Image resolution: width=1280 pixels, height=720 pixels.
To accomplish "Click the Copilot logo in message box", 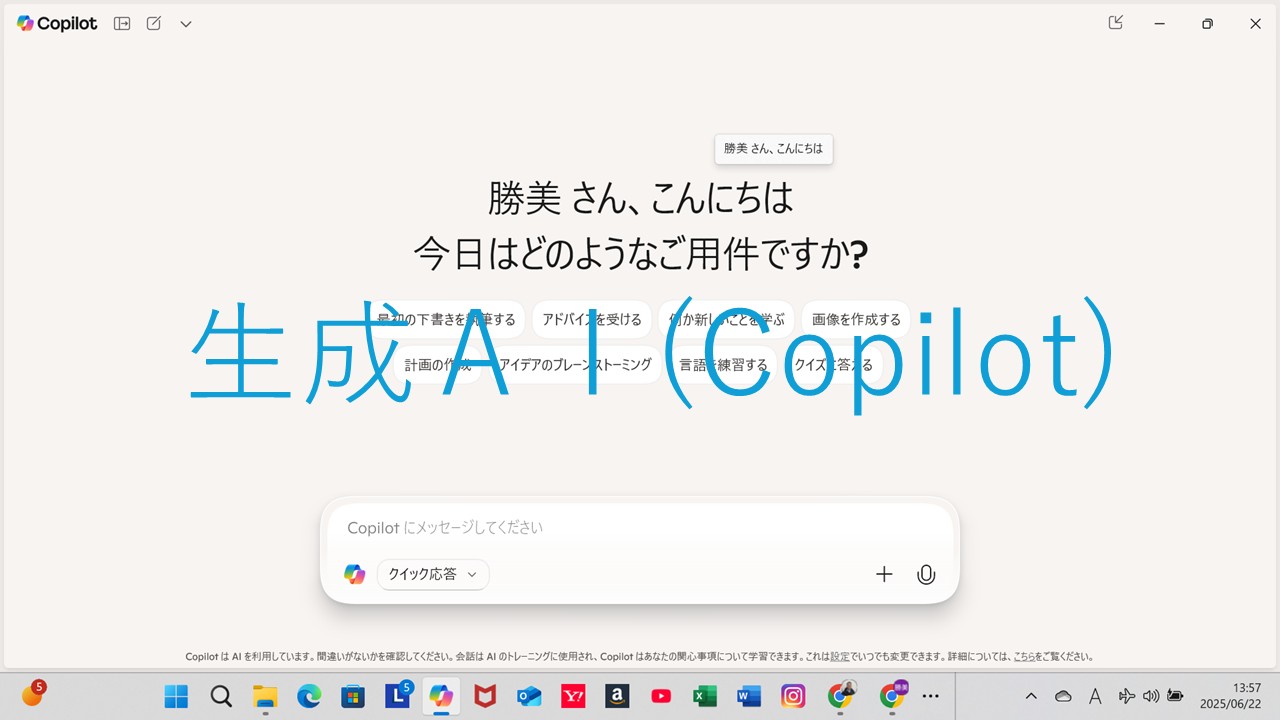I will point(355,574).
